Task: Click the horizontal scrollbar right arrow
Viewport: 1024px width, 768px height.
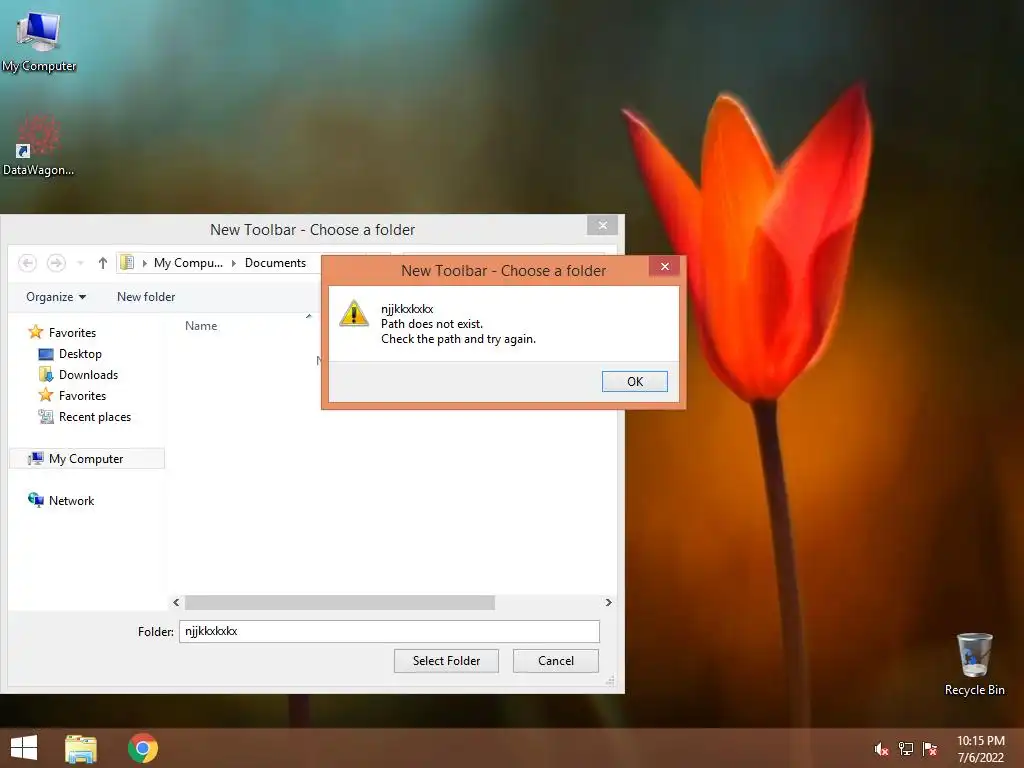Action: [x=608, y=602]
